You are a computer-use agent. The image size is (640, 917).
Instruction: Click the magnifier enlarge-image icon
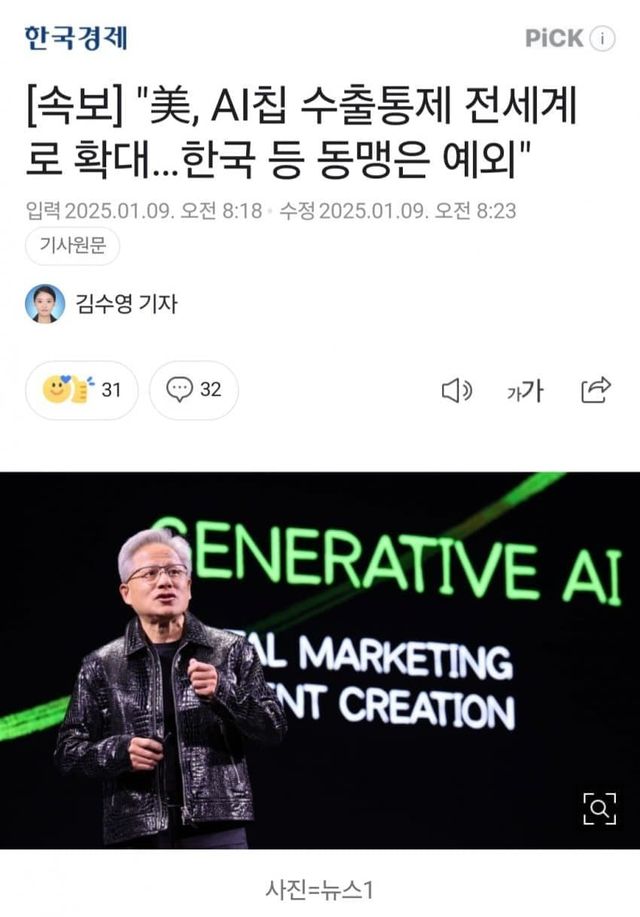(600, 809)
